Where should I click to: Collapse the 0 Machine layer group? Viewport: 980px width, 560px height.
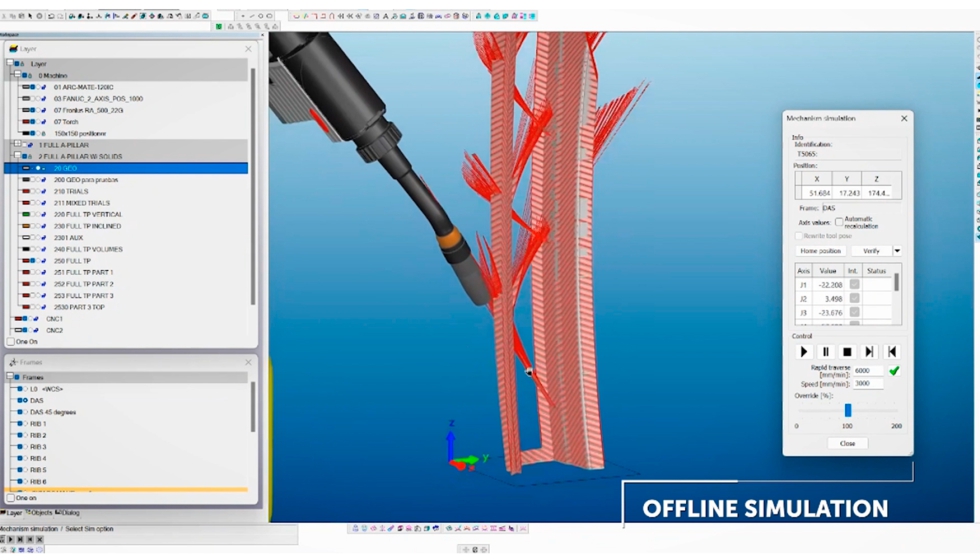coord(17,75)
